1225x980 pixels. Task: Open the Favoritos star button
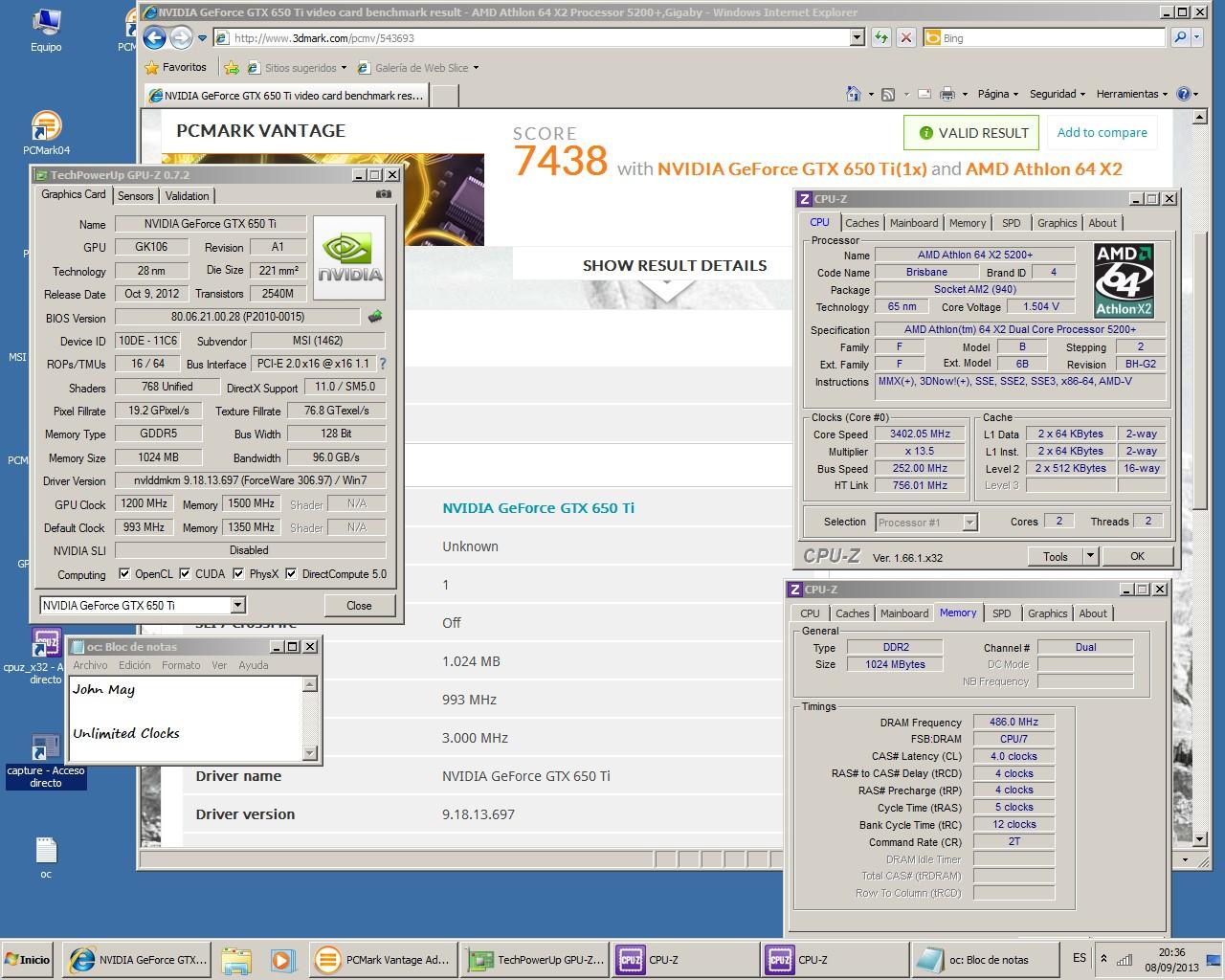click(176, 68)
